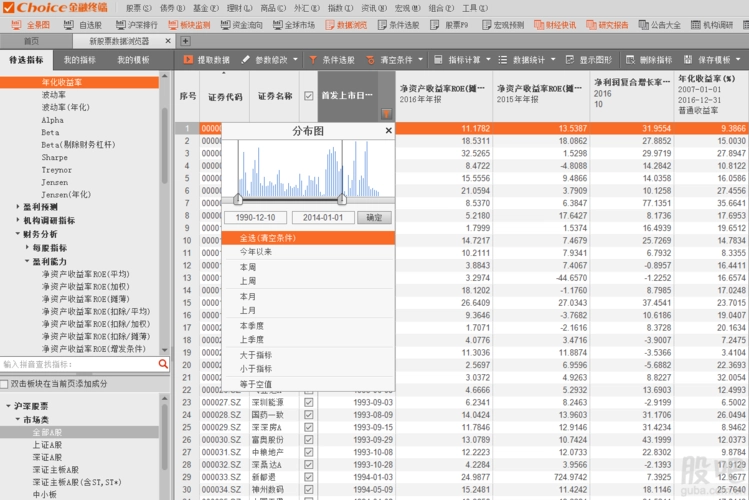Open 研究报告 from the top toolbar
The width and height of the screenshot is (749, 500).
click(x=608, y=25)
